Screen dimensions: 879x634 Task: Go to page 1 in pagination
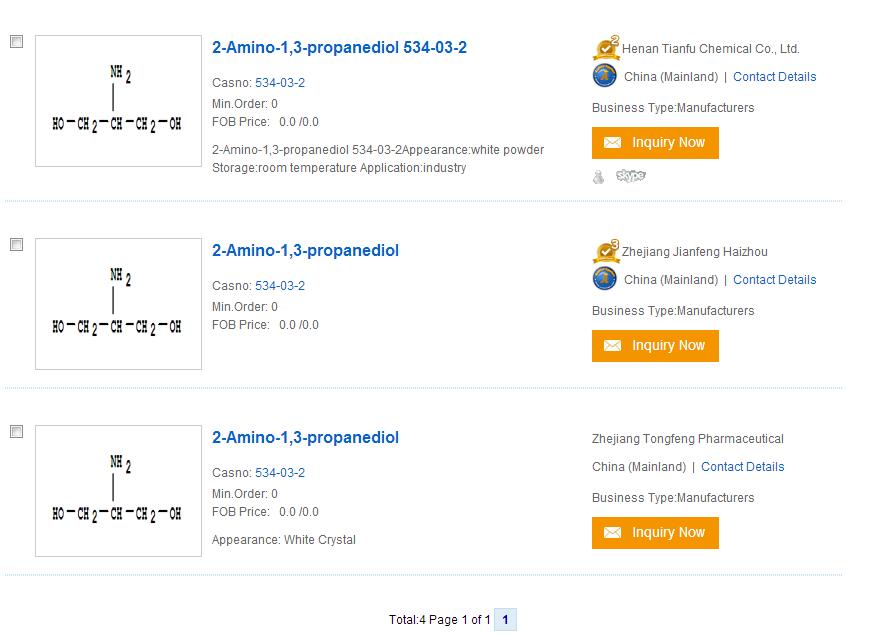point(505,620)
